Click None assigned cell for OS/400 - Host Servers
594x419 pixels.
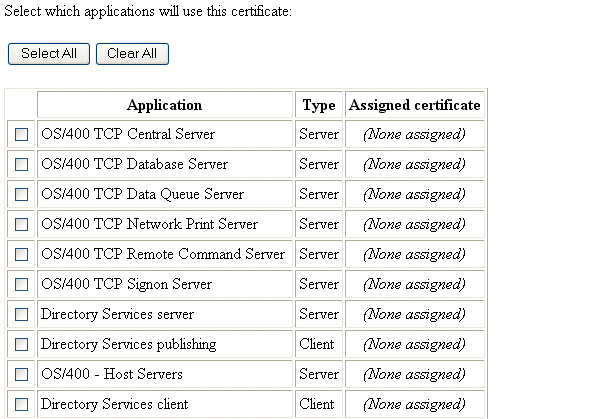pyautogui.click(x=414, y=374)
